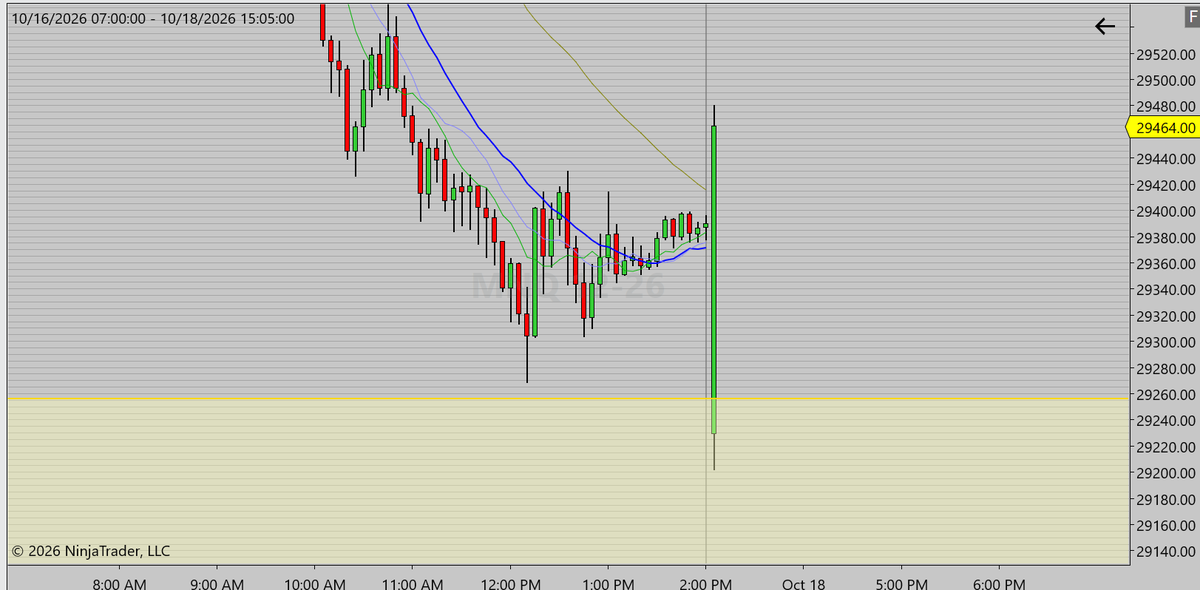Click the 29180.00 price axis label
Screen dimensions: 1200x590
[x=1166, y=499]
